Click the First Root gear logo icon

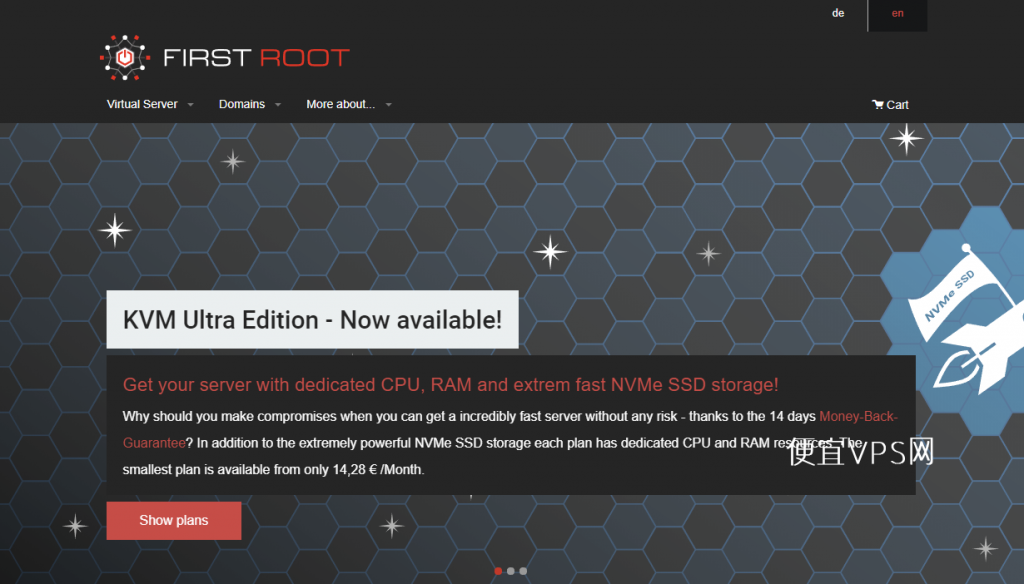(x=125, y=57)
